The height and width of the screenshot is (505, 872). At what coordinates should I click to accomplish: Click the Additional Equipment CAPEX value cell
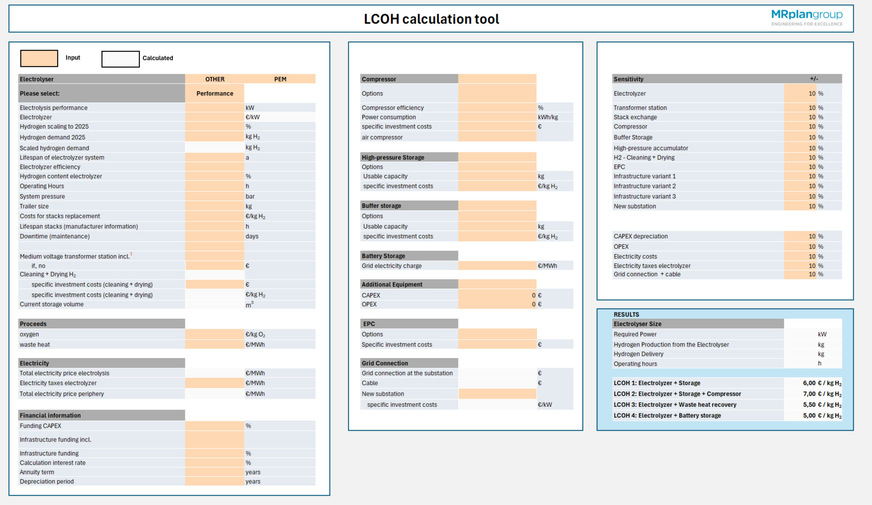point(497,295)
